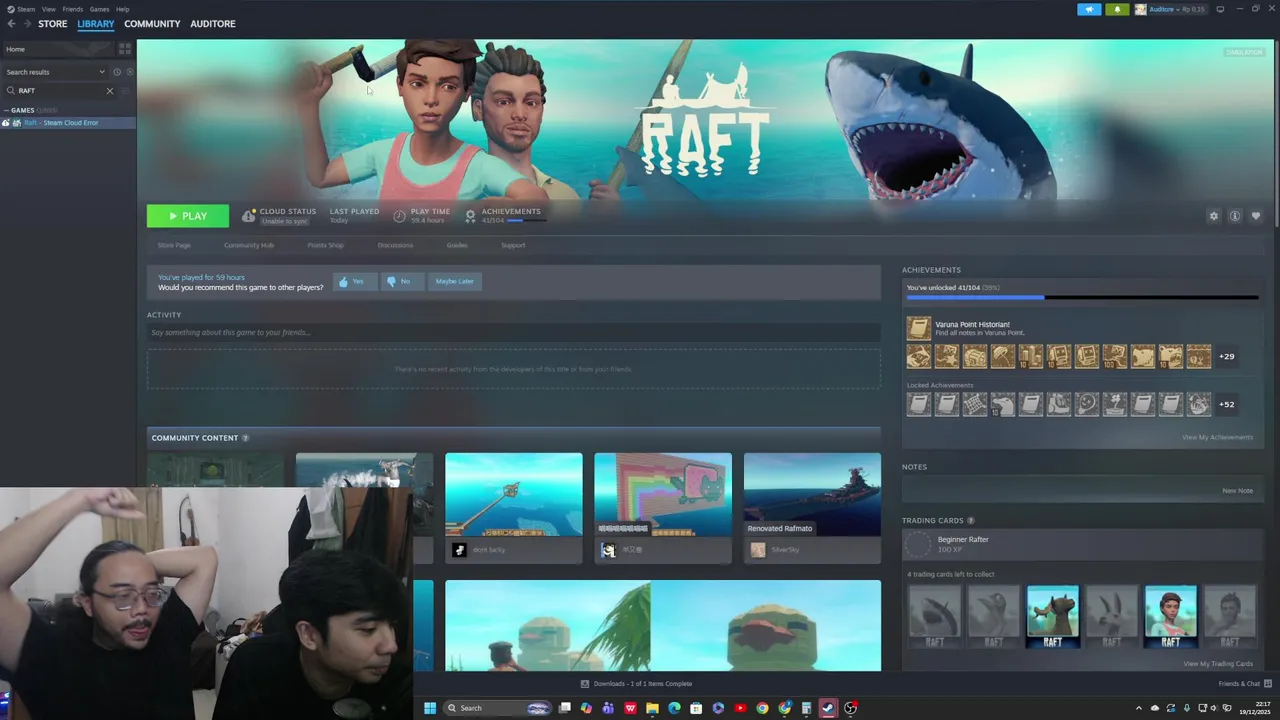Open YouTube icon in the taskbar
This screenshot has width=1280, height=720.
click(740, 708)
